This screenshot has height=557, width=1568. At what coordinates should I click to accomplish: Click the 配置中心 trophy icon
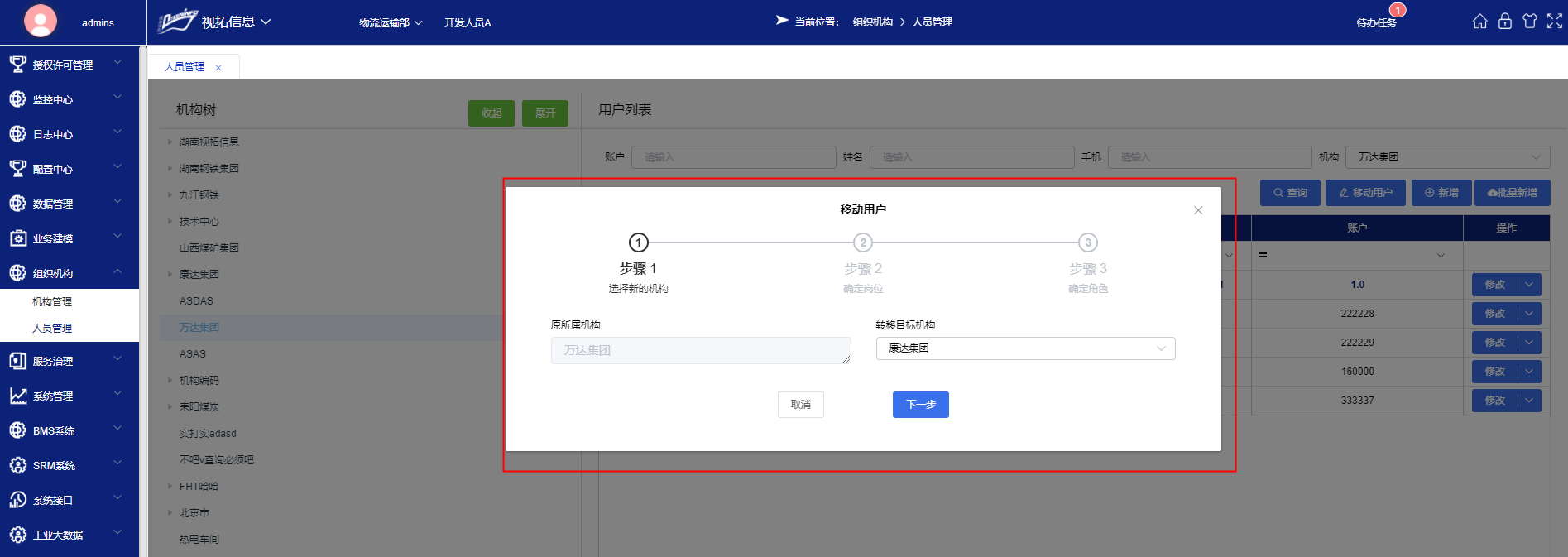click(x=17, y=168)
